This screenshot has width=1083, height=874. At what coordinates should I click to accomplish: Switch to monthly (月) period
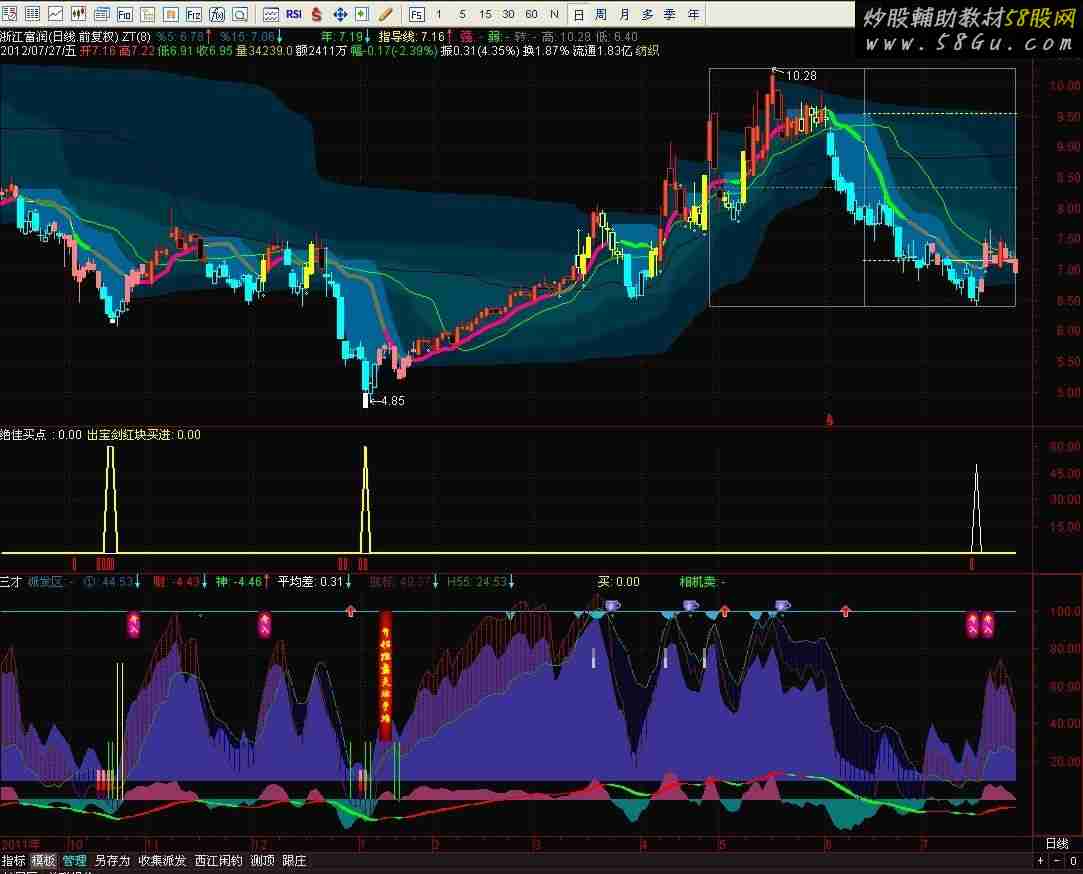tap(624, 14)
